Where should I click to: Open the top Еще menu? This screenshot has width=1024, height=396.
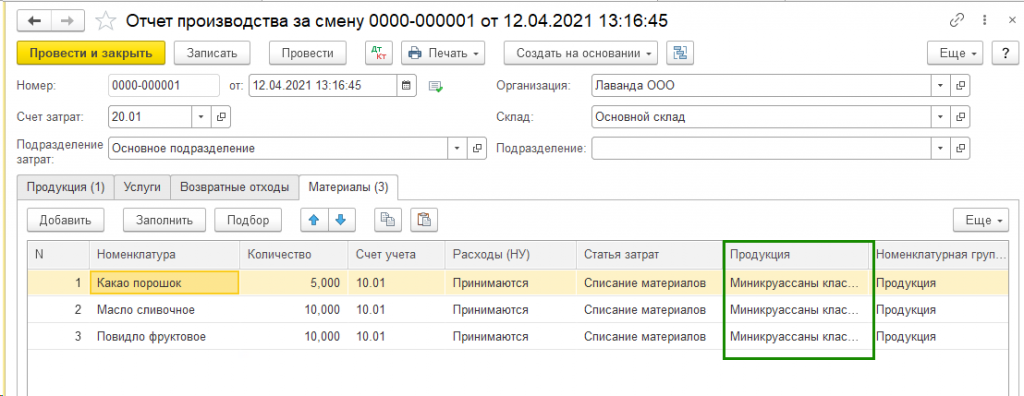(x=955, y=53)
